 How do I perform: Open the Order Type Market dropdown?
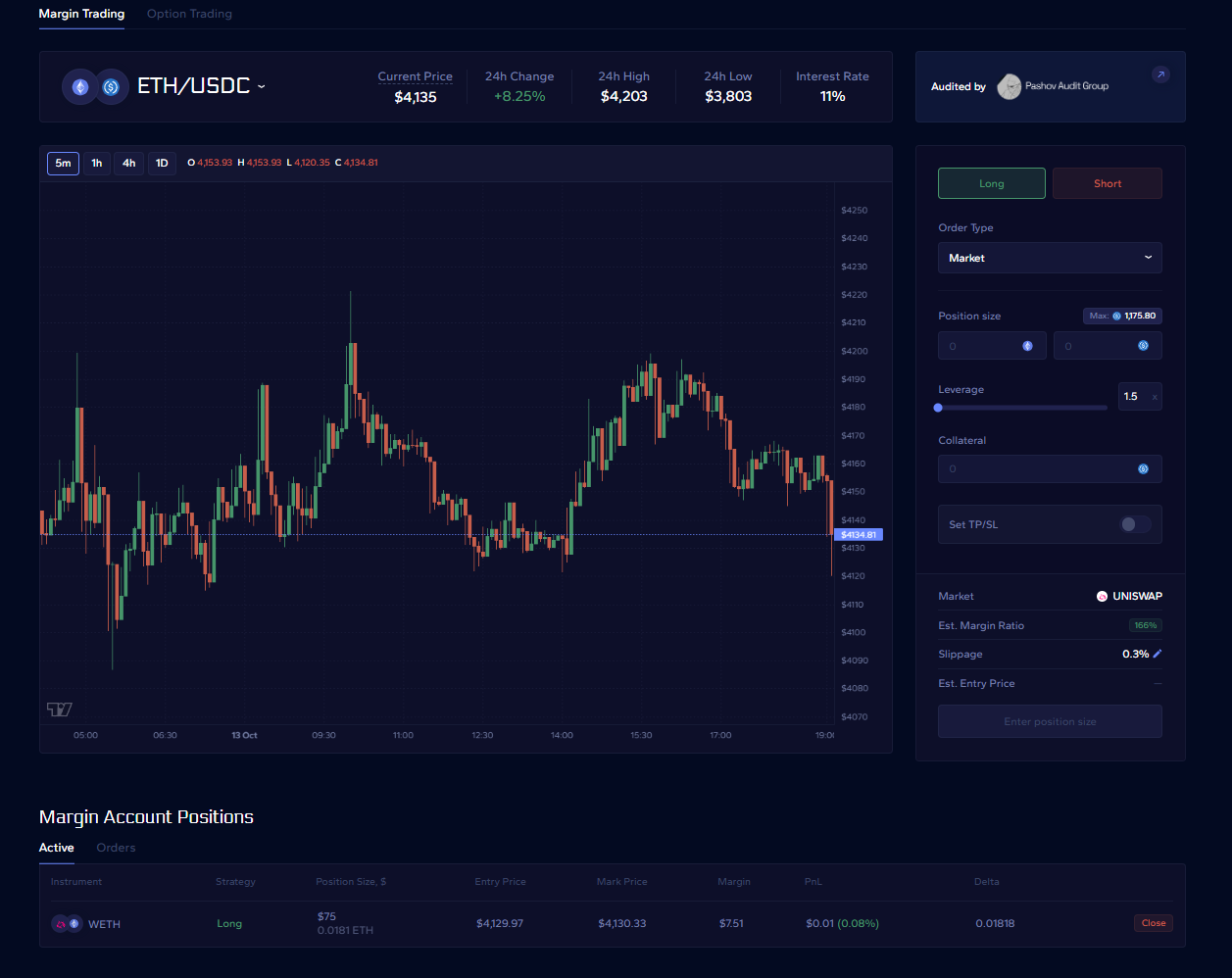[1050, 258]
